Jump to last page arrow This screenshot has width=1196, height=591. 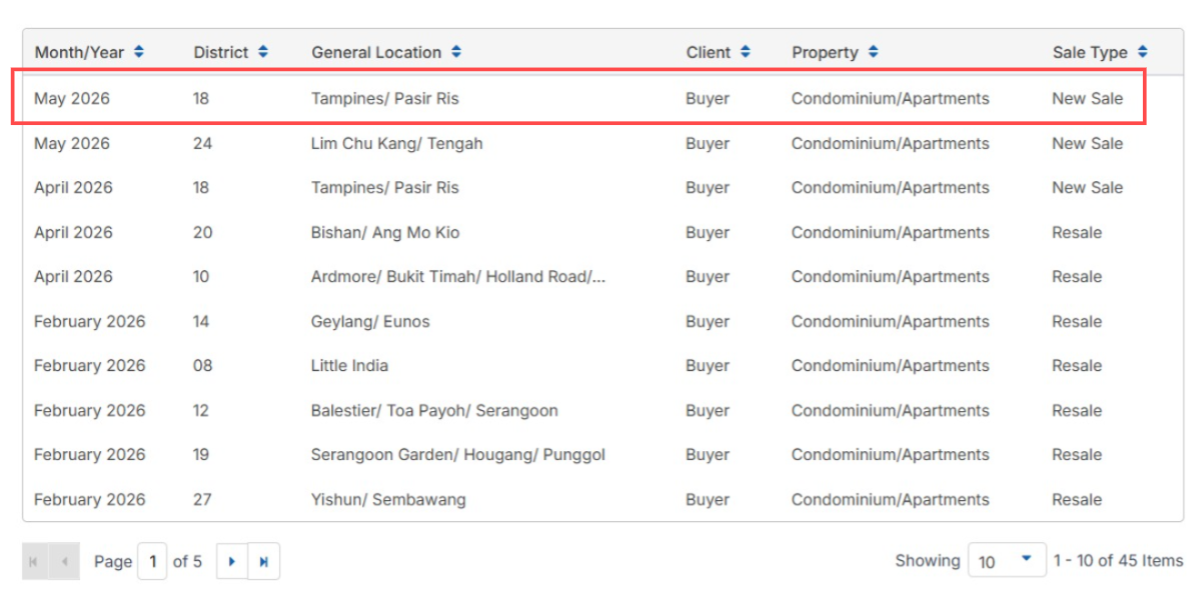click(264, 561)
